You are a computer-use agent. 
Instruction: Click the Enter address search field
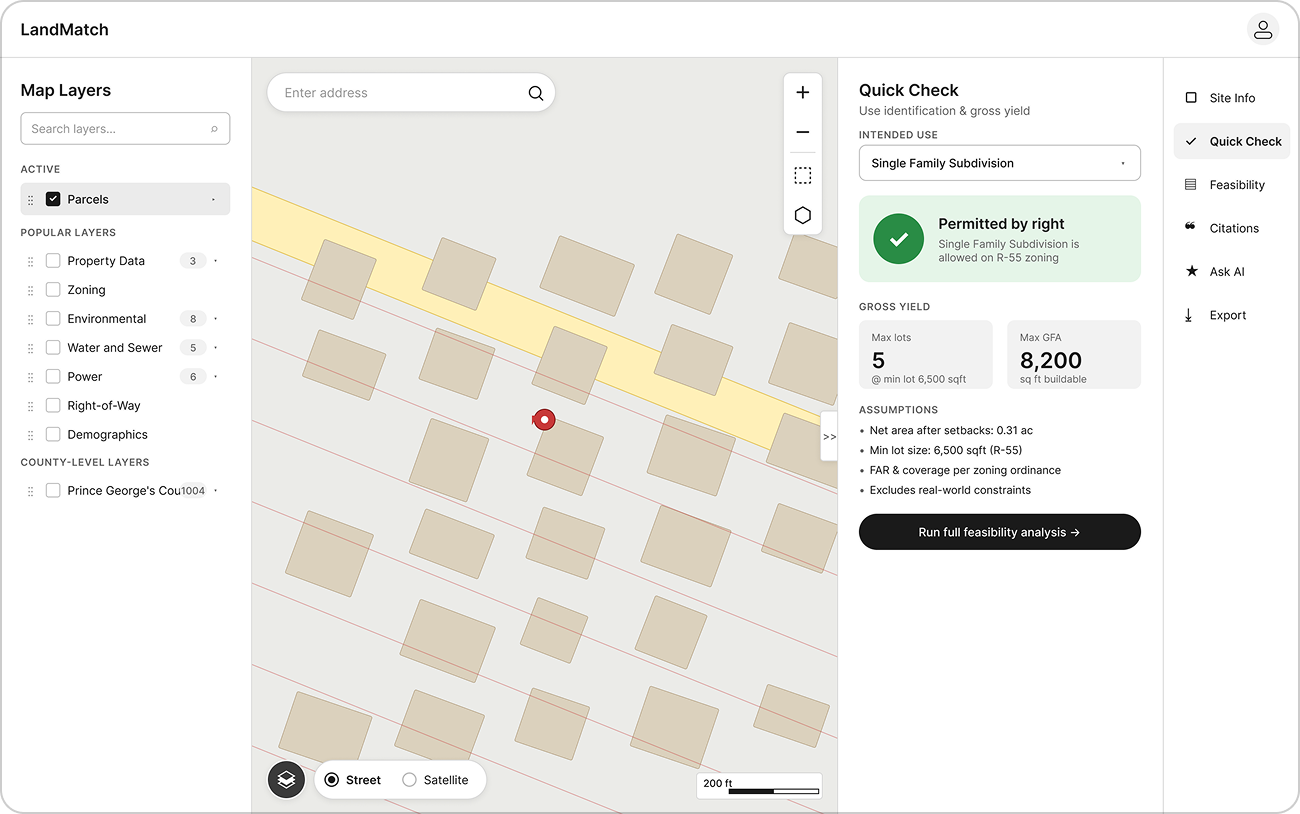point(410,93)
